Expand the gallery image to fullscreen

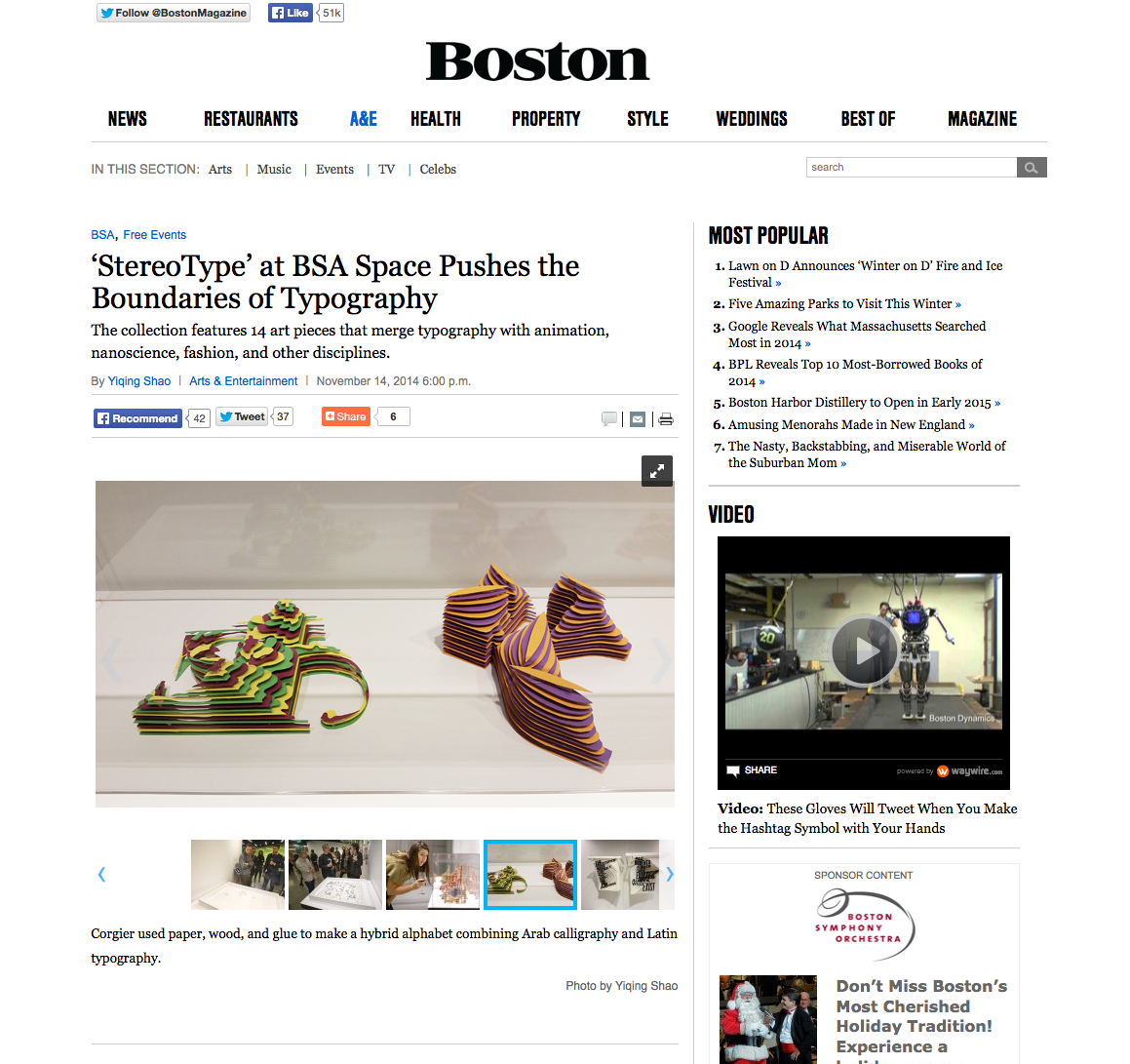tap(656, 471)
